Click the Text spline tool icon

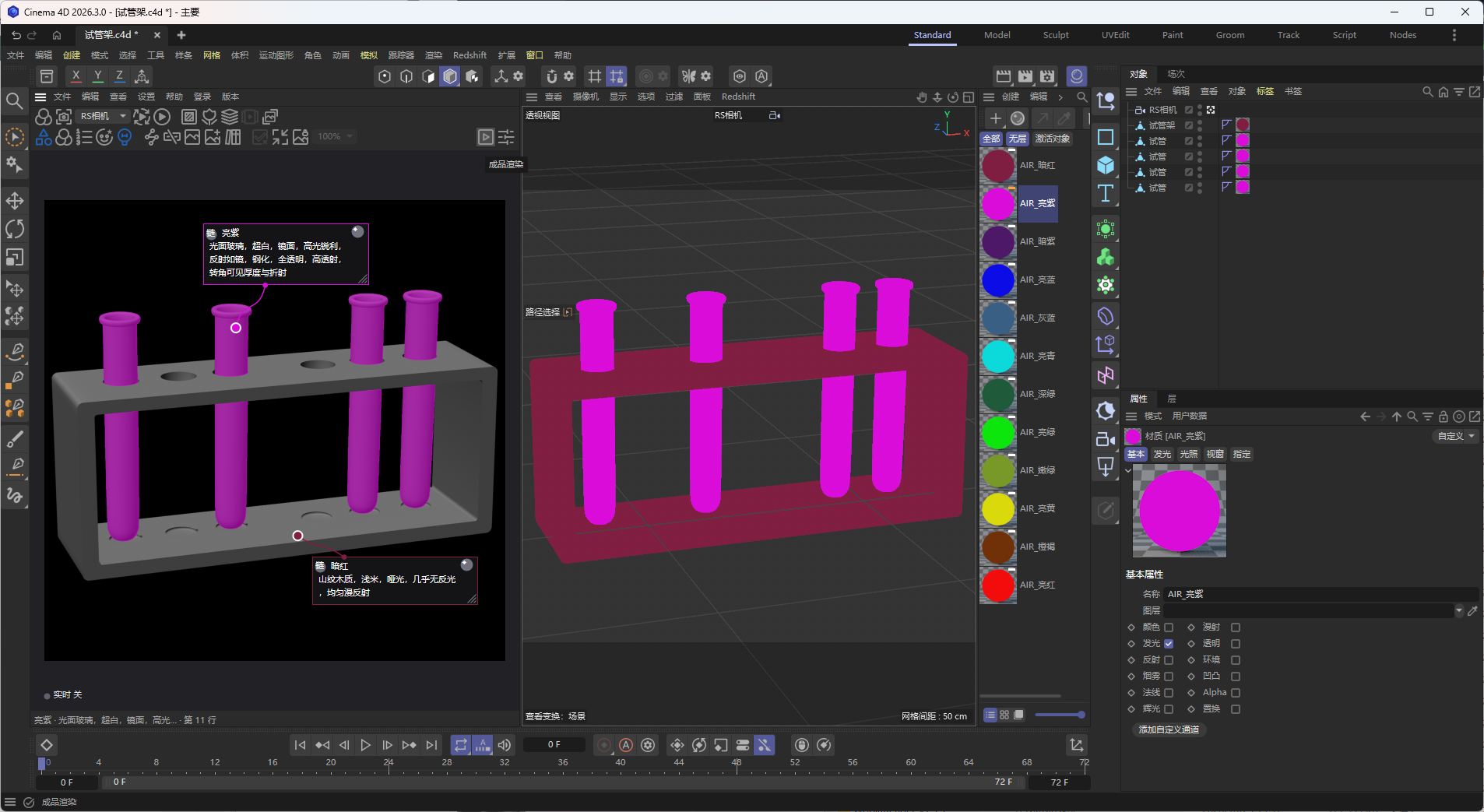[1106, 193]
